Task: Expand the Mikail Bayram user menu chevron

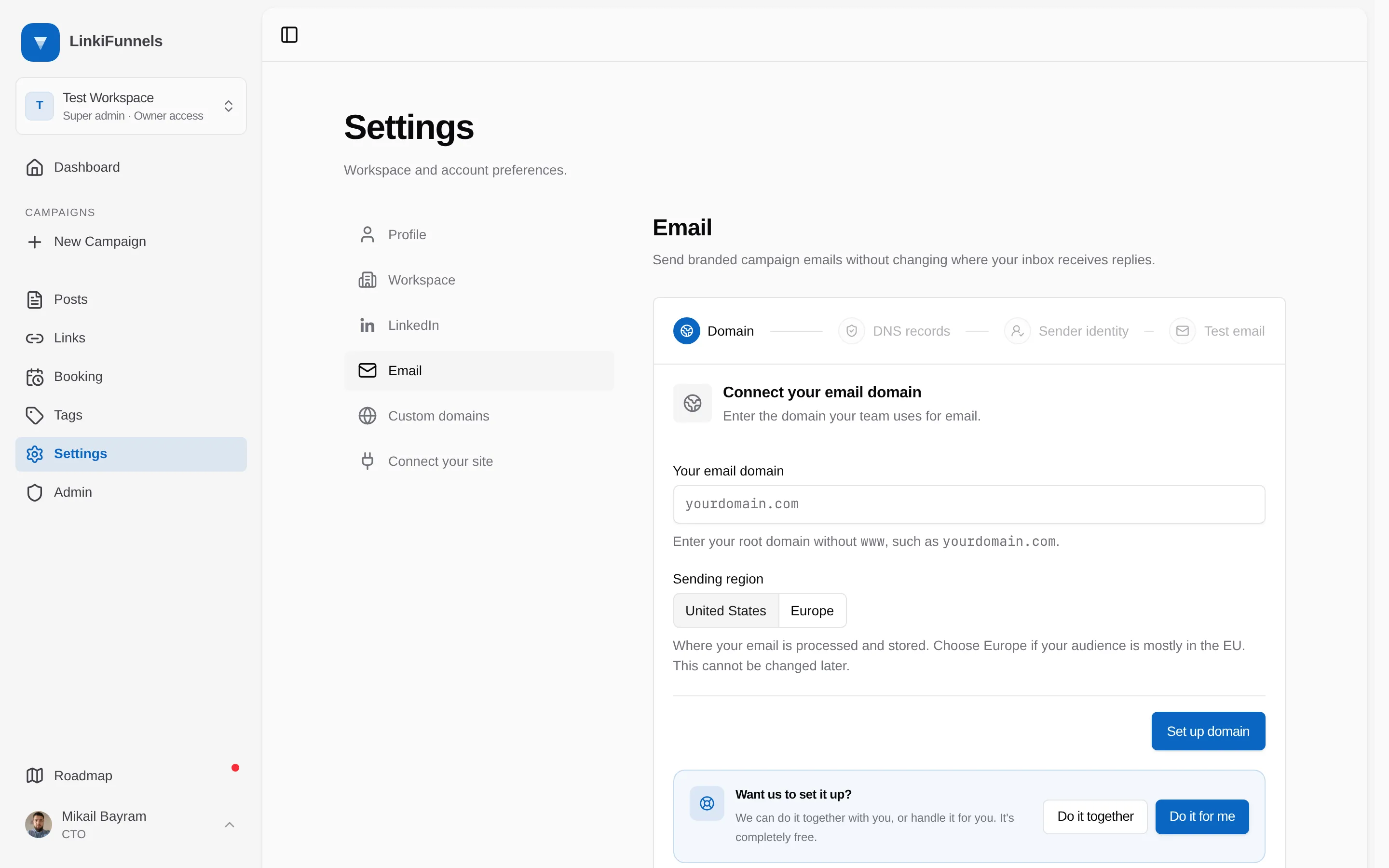Action: point(230,825)
